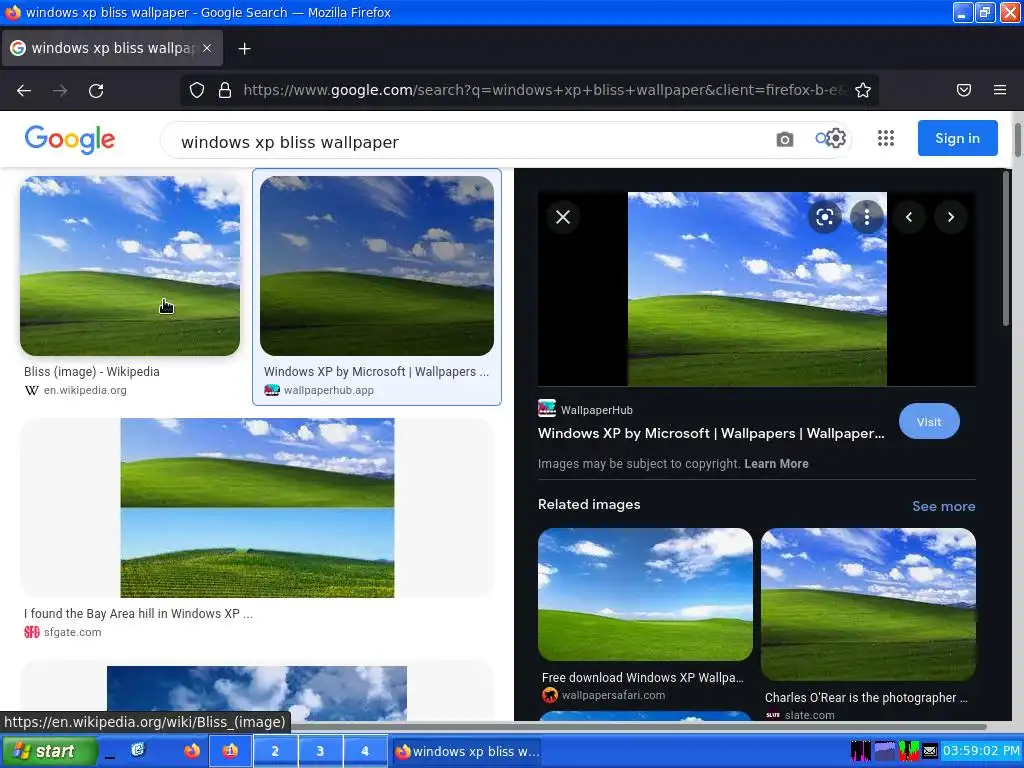Search inside image with Lens icon
This screenshot has height=768, width=1024.
pyautogui.click(x=825, y=217)
